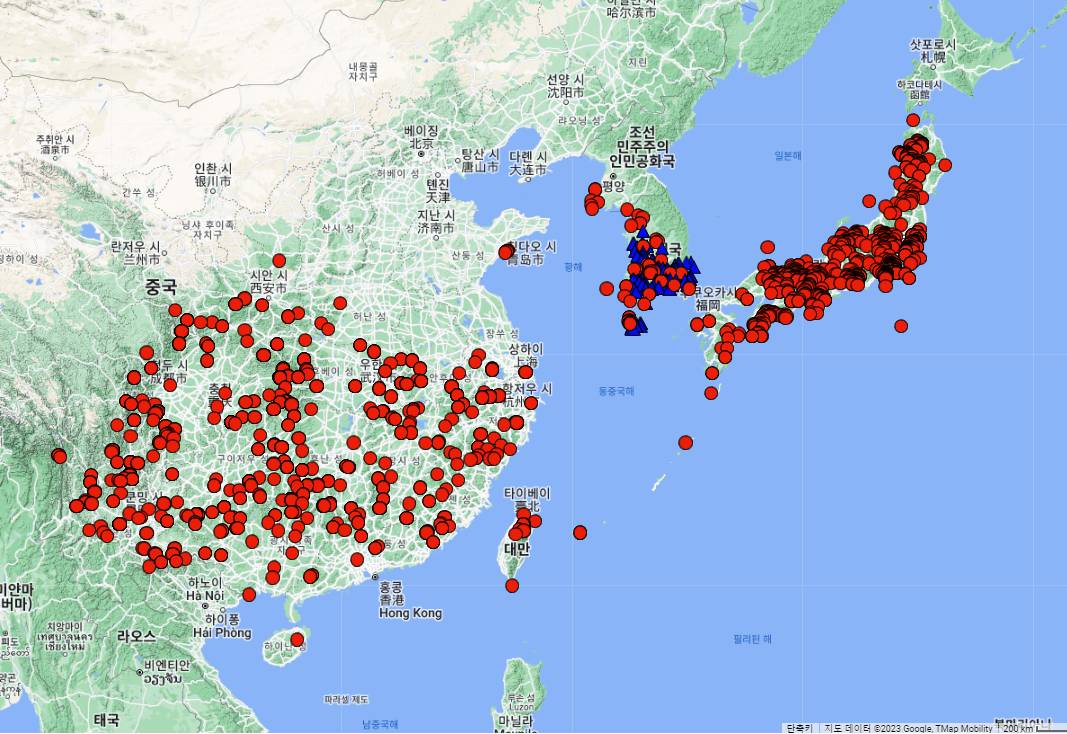The width and height of the screenshot is (1067, 734).
Task: Click the red marker near Qingdao
Action: tap(506, 252)
